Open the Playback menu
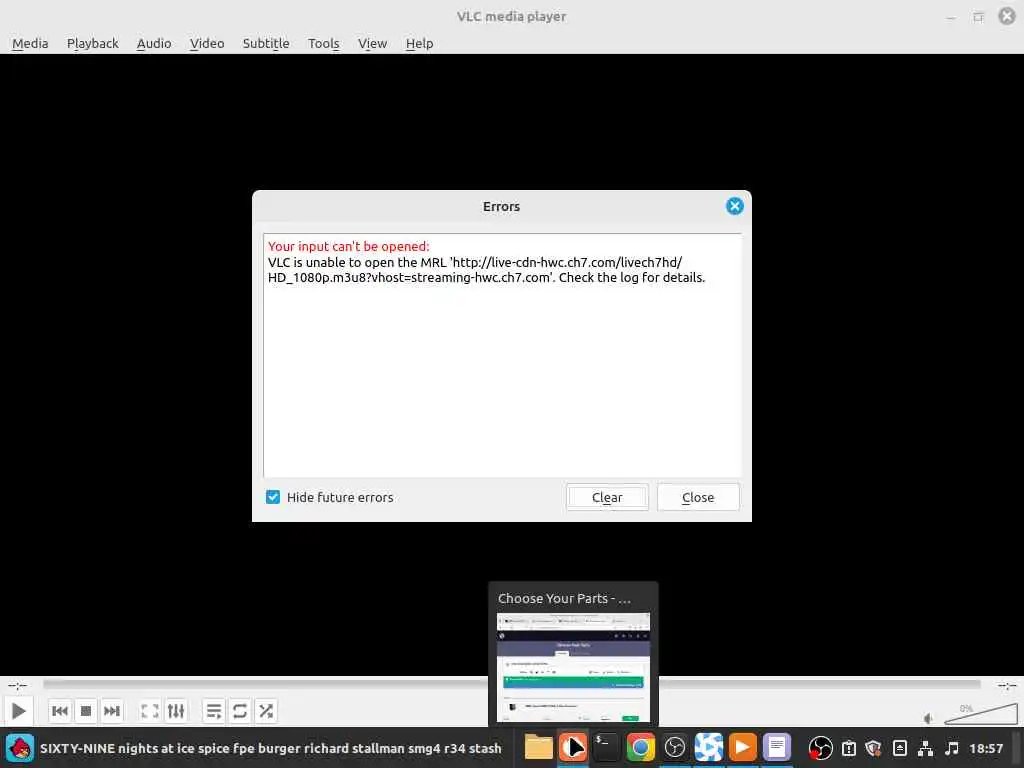 [93, 43]
